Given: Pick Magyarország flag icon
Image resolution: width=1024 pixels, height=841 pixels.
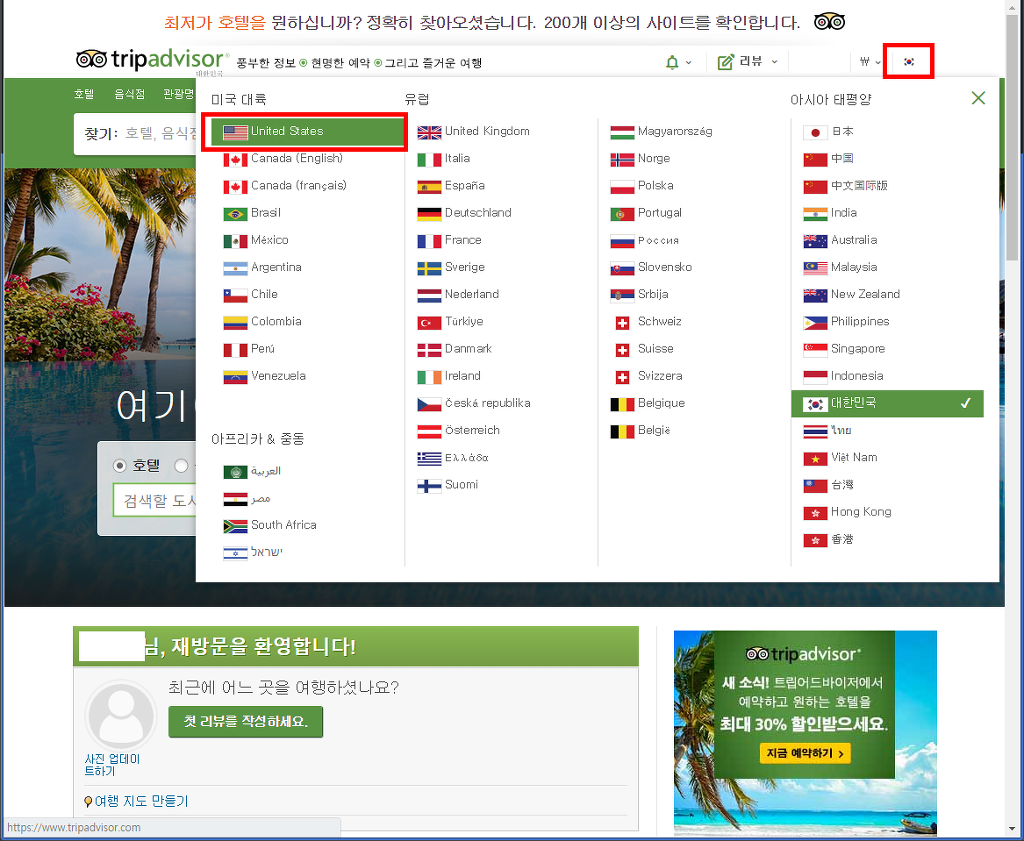Looking at the screenshot, I should coord(622,132).
